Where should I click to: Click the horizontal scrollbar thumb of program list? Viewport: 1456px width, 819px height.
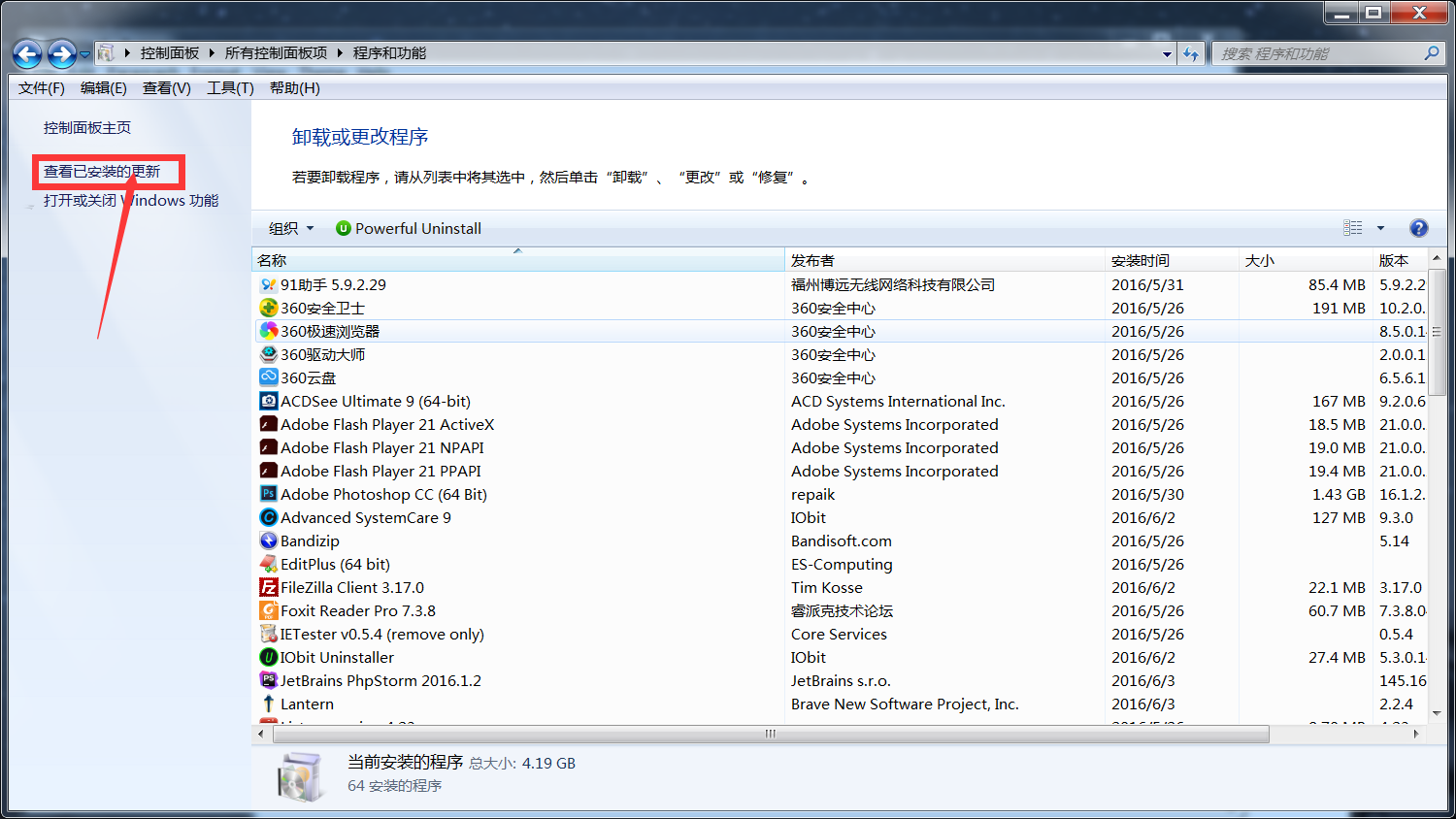point(771,734)
